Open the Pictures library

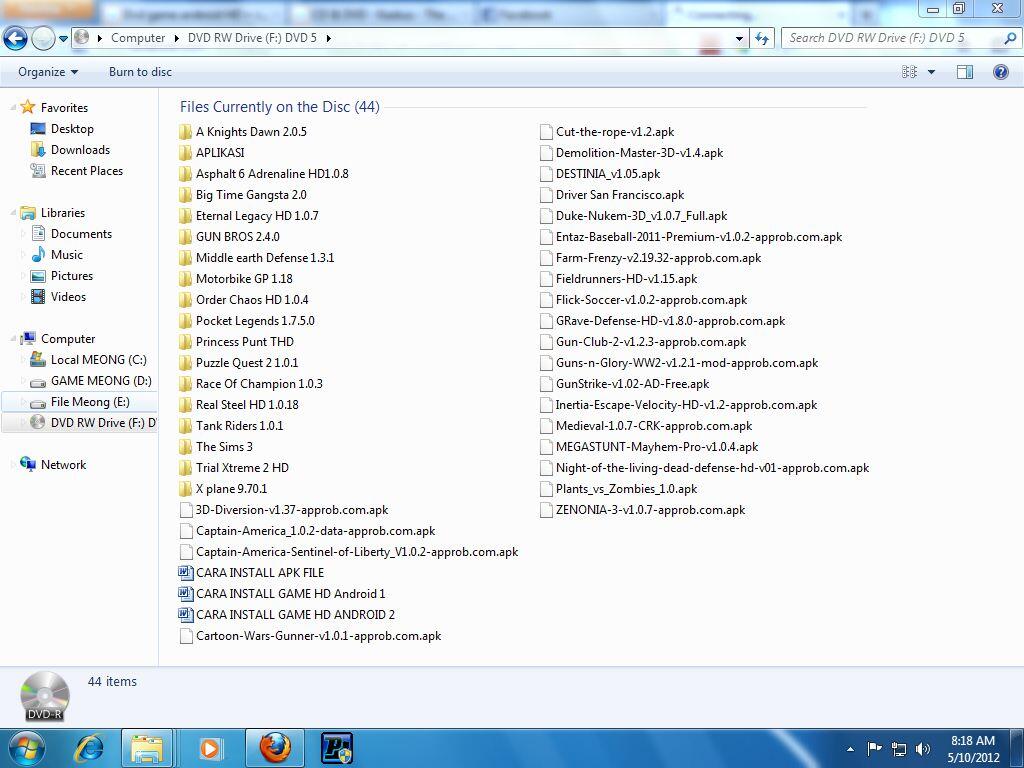[72, 276]
